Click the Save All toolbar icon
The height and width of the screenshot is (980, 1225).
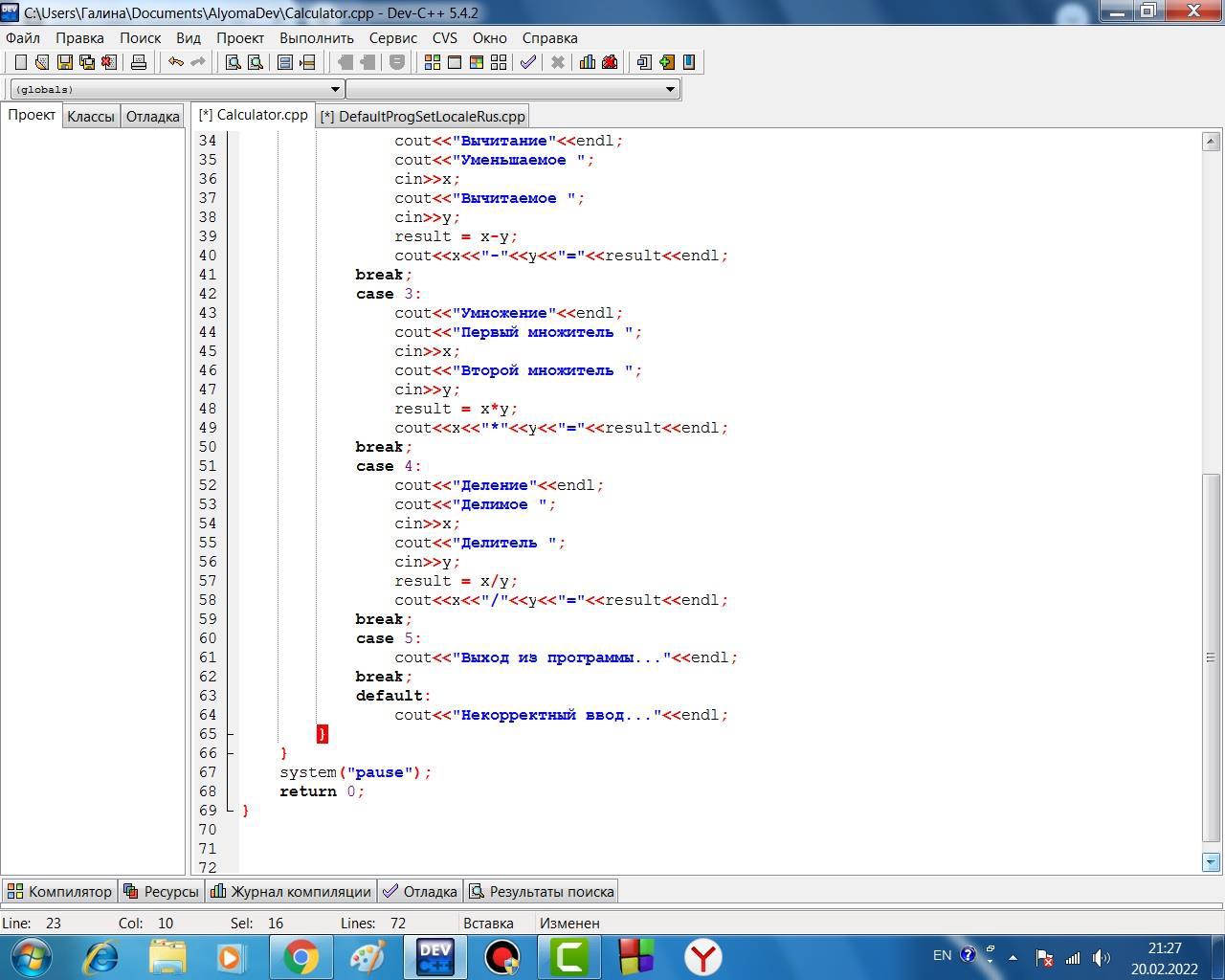coord(87,62)
